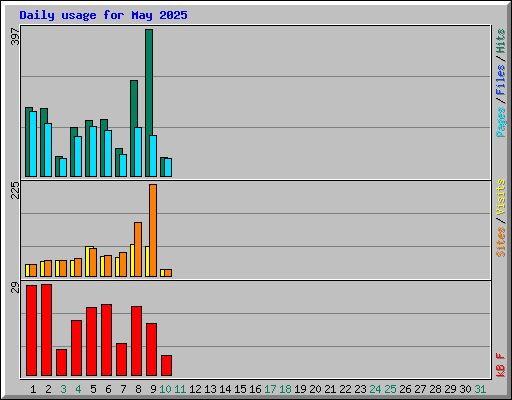Click the red KB bar for day 9

tap(152, 349)
